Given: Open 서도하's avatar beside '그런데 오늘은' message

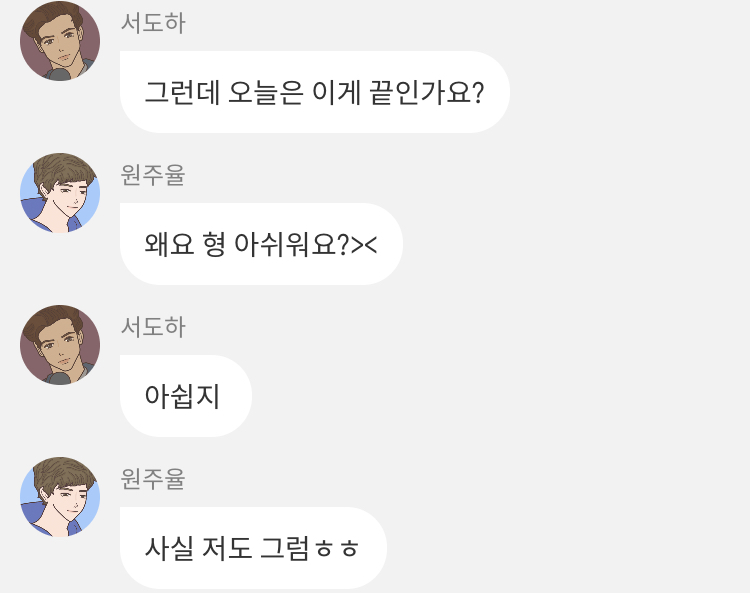Looking at the screenshot, I should [x=60, y=41].
